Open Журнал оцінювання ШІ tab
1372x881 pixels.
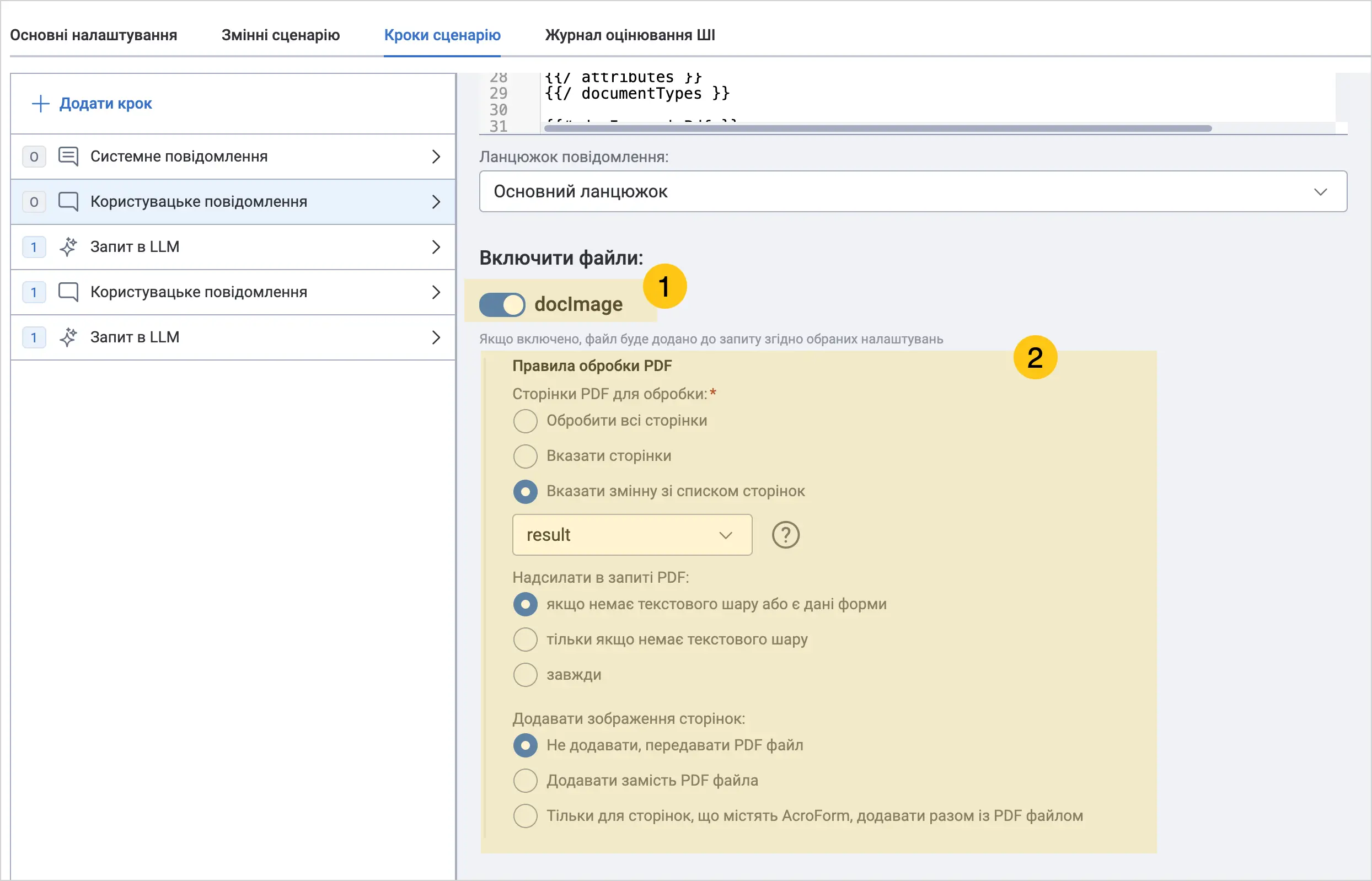[x=629, y=35]
